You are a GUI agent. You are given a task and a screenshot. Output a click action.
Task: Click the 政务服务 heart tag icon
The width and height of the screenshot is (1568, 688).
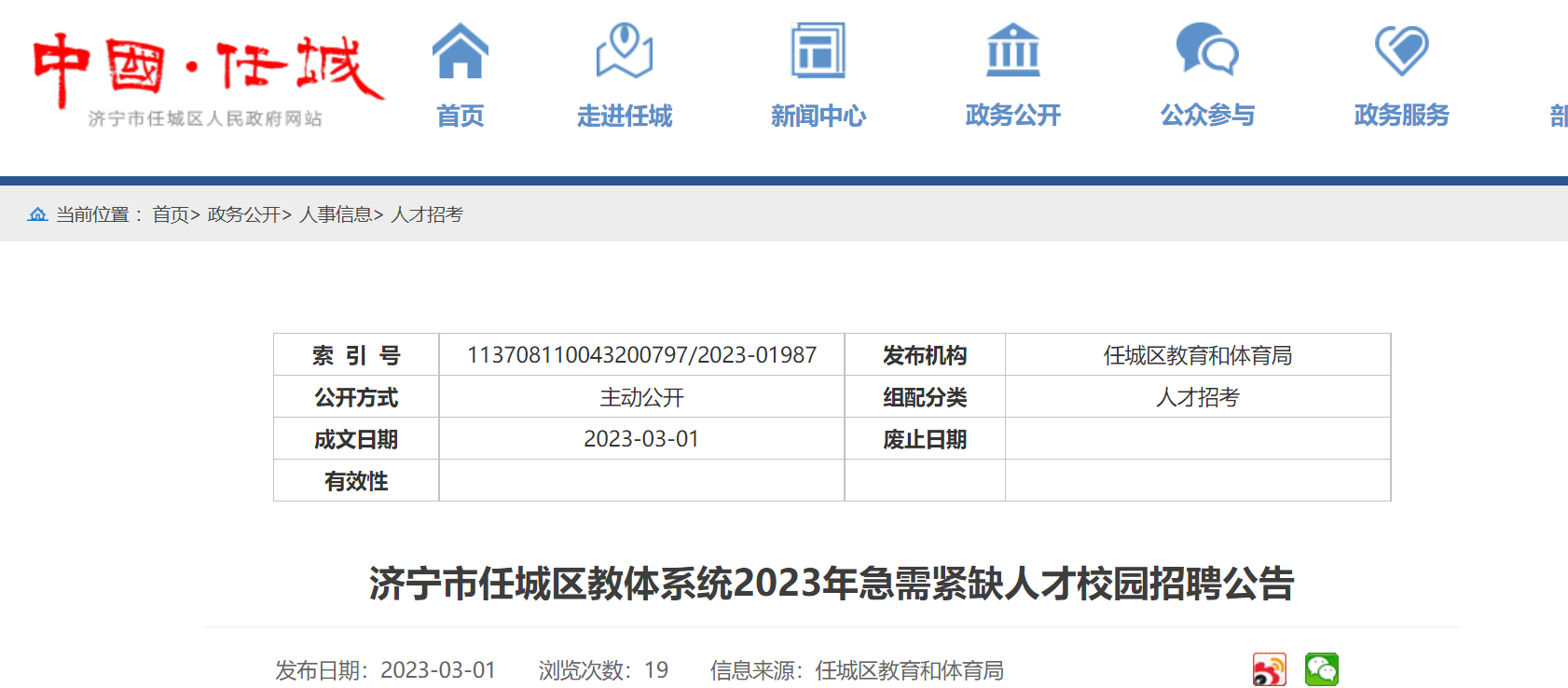1402,50
